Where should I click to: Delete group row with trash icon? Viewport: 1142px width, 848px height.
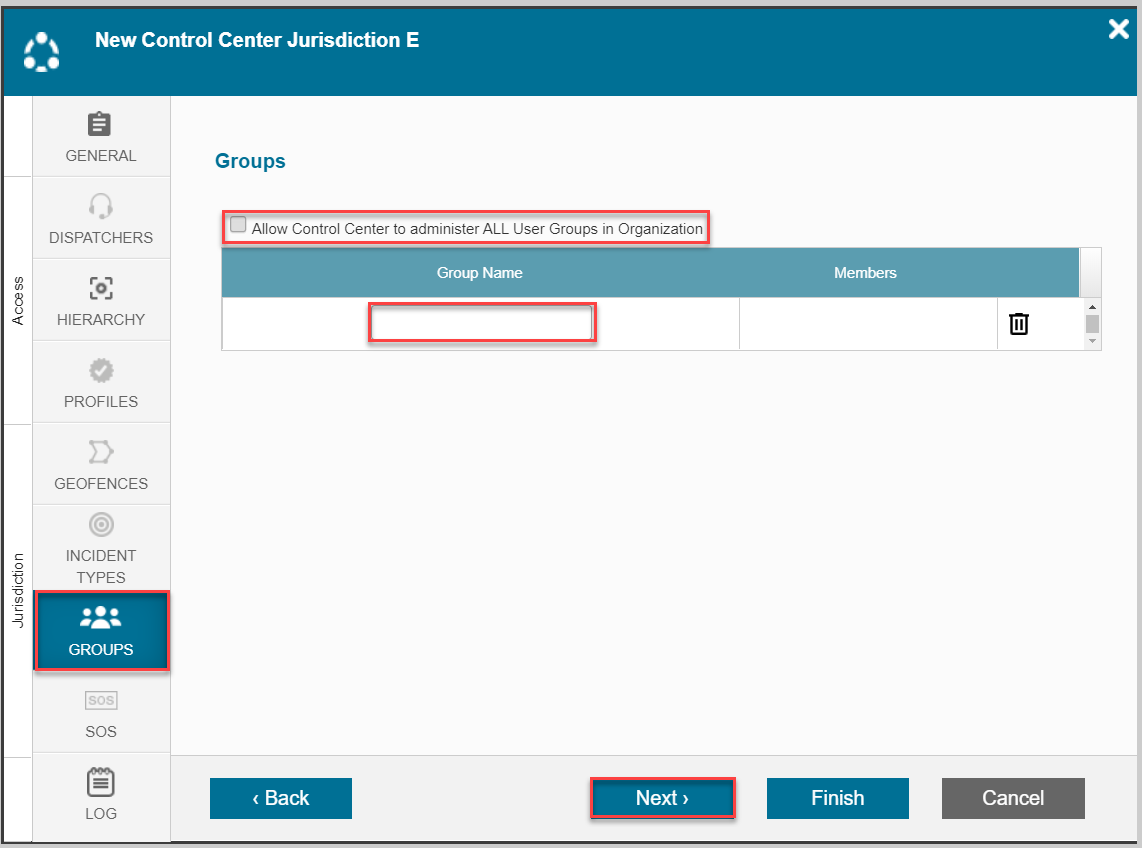[1018, 324]
